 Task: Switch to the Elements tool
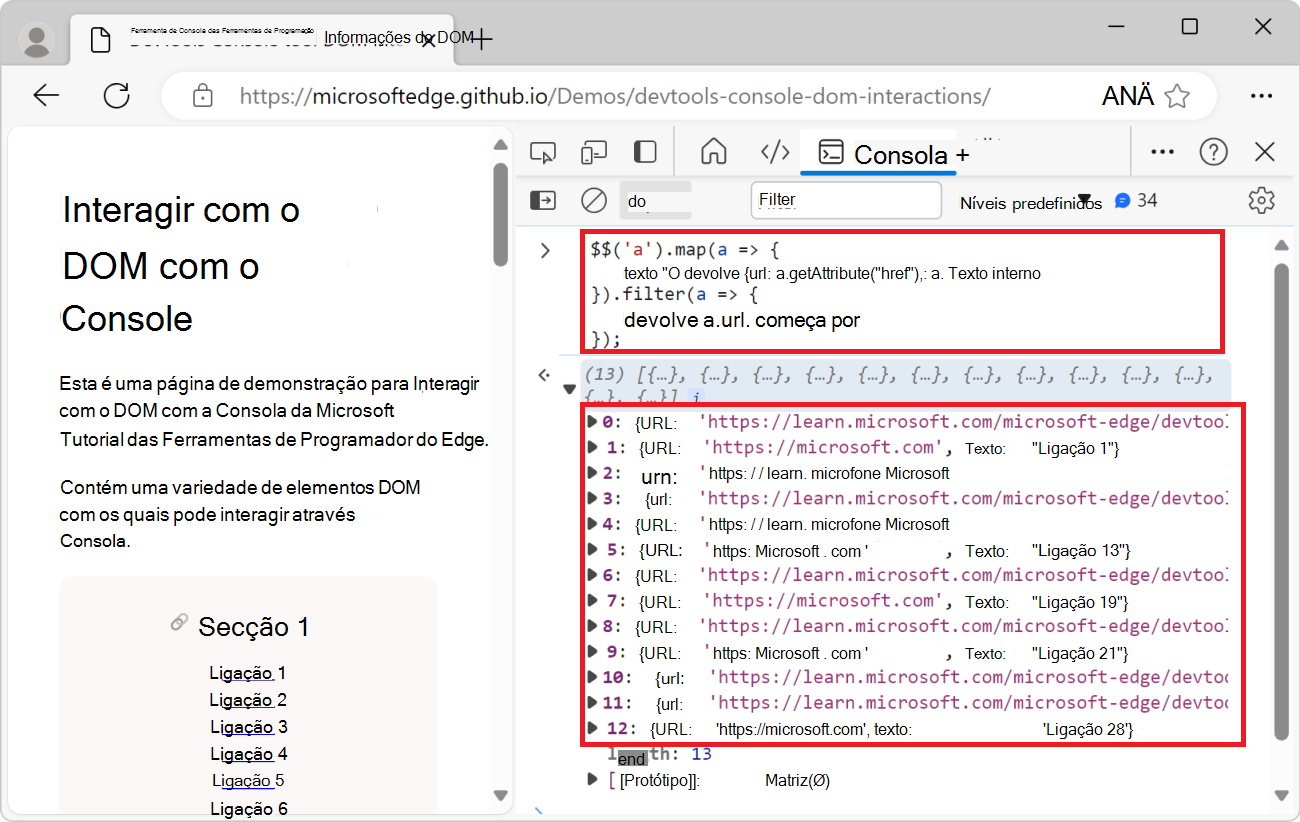775,152
